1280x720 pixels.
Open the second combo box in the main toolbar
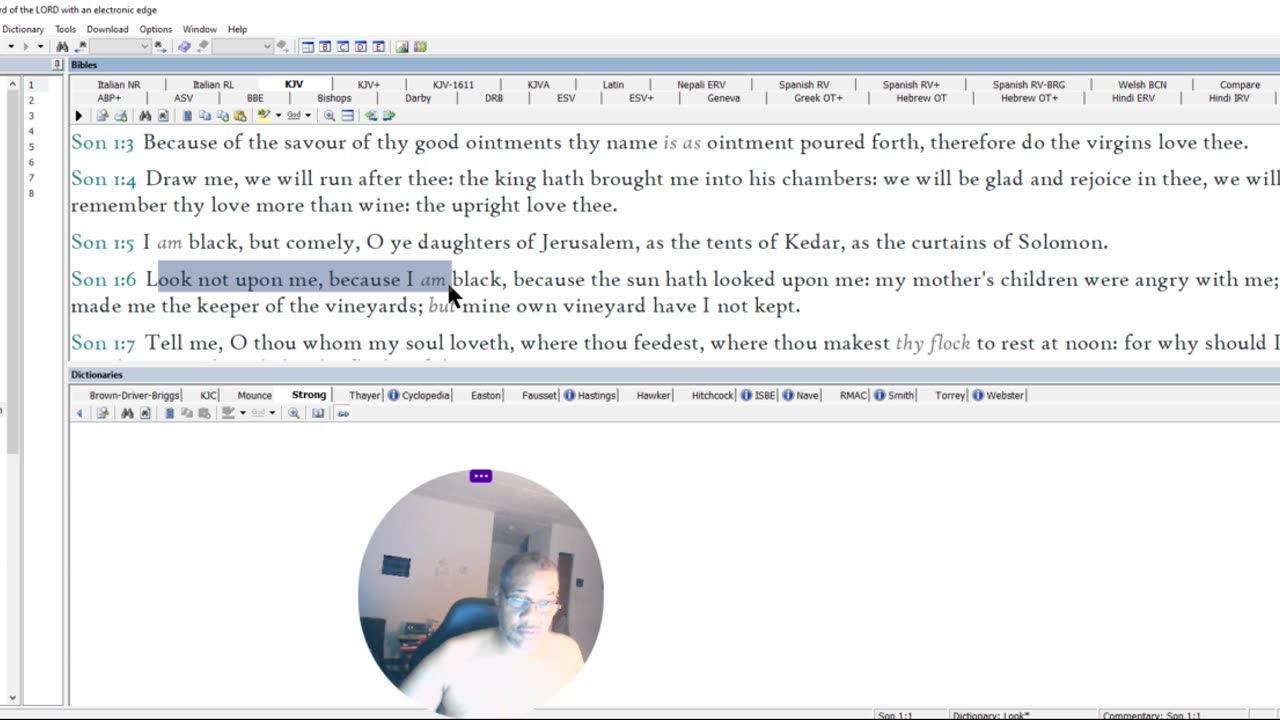[x=242, y=47]
